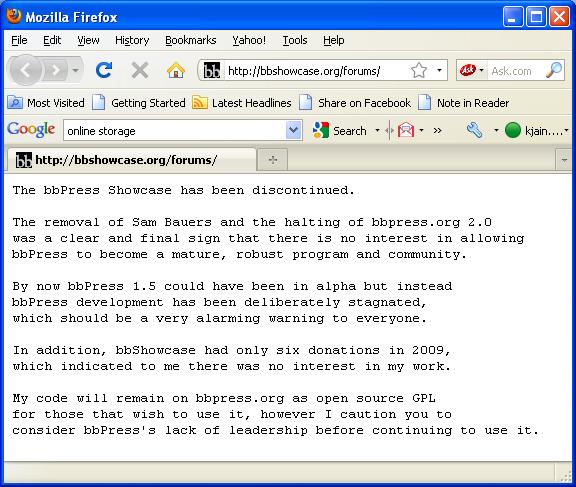Screen dimensions: 576x487
Task: Click the Note in Reader bookmarklet
Action: 464,103
